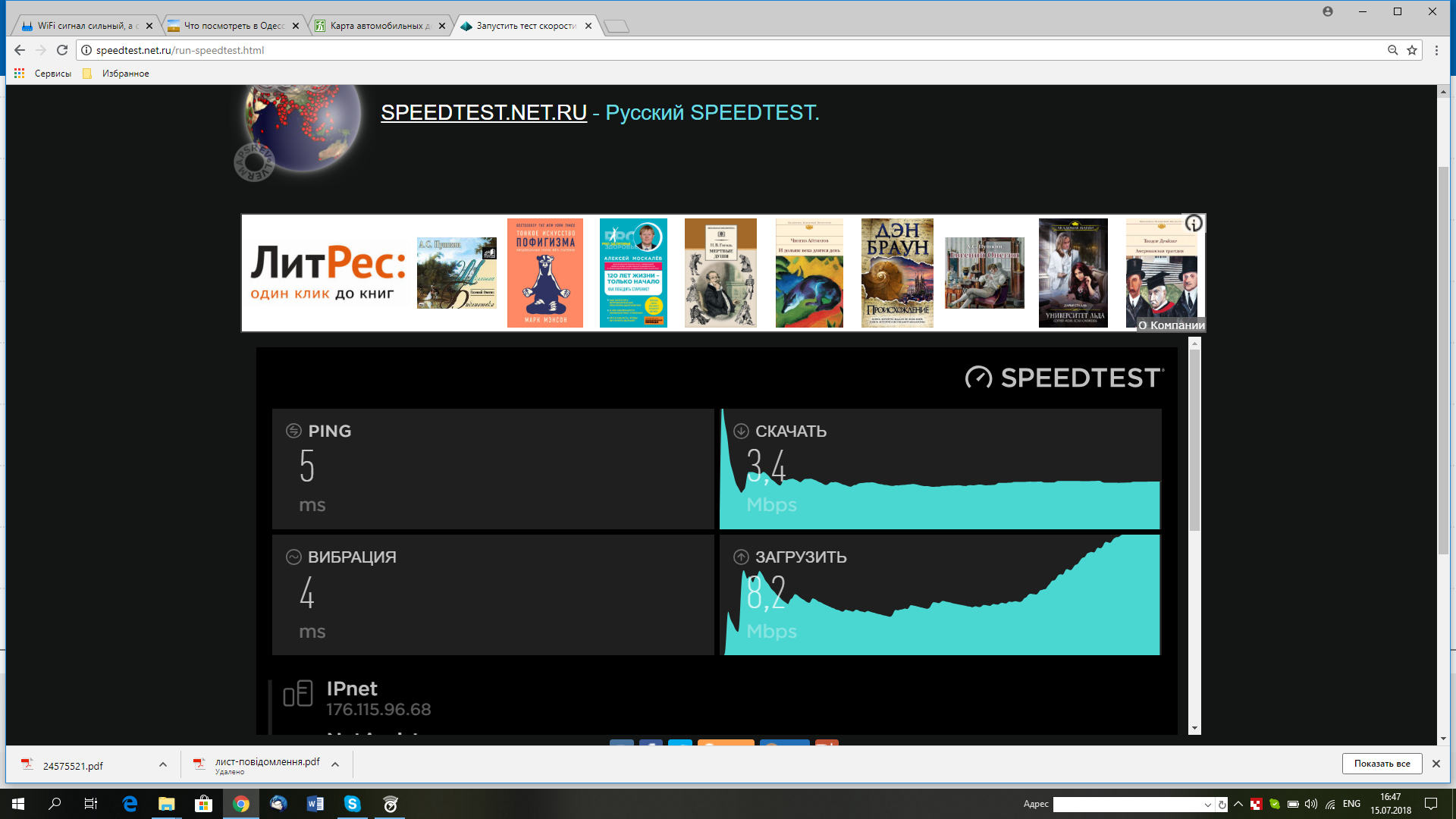Screen dimensions: 1456x819
Task: Open the WiFi network tray icon
Action: (1330, 804)
